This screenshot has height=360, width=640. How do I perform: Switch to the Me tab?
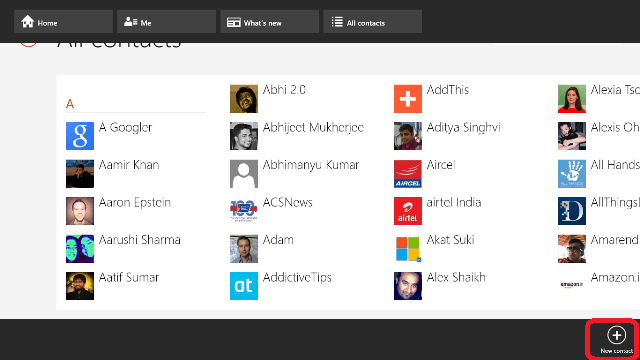coord(166,22)
